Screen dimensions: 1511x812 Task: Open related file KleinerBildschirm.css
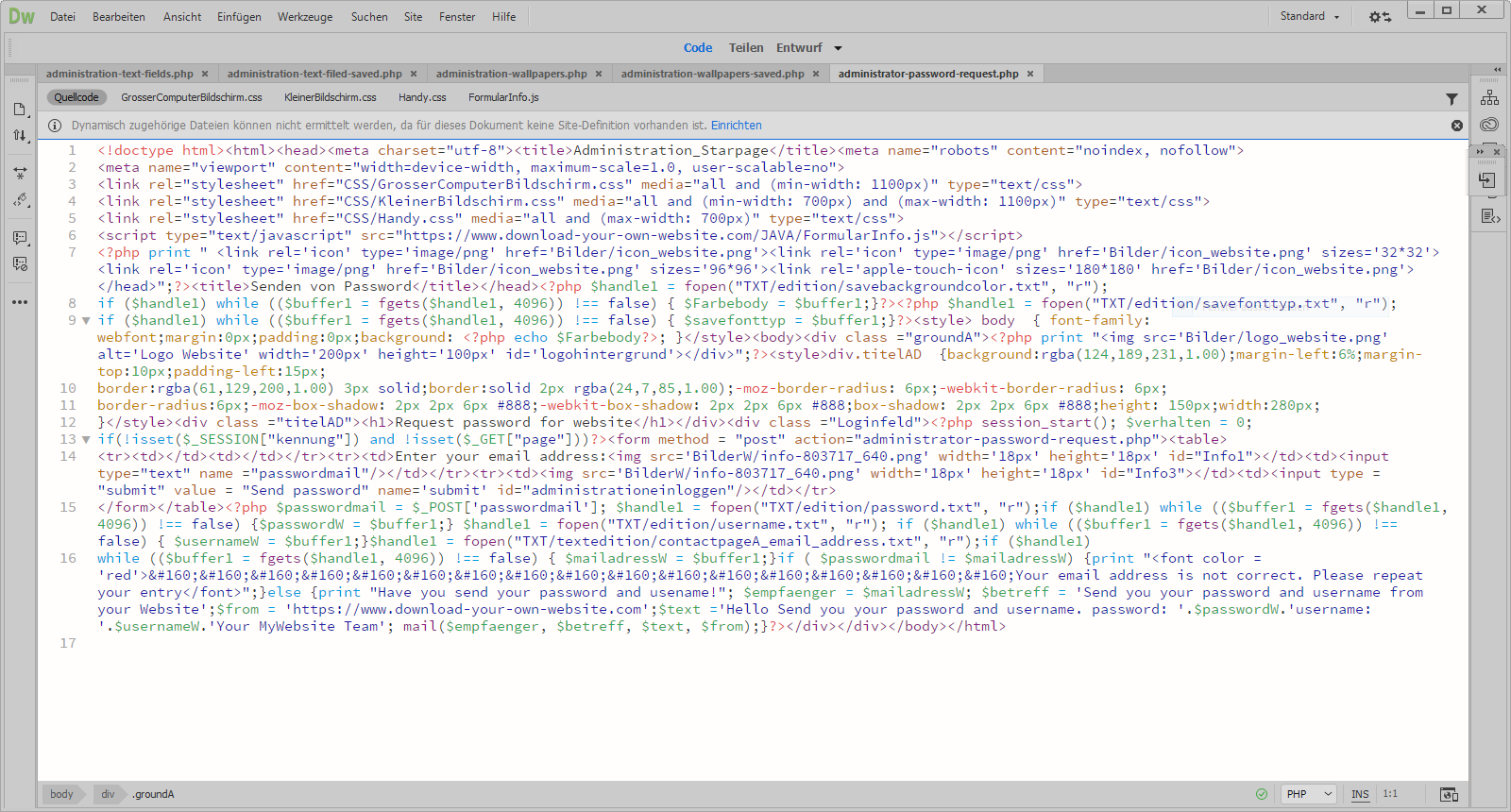click(331, 97)
